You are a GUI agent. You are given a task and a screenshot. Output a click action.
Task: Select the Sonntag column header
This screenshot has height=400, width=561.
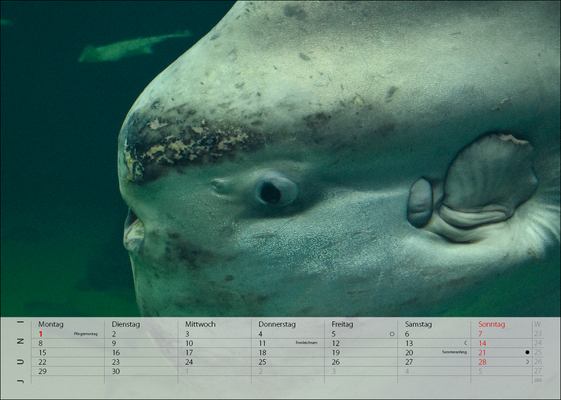(x=492, y=324)
